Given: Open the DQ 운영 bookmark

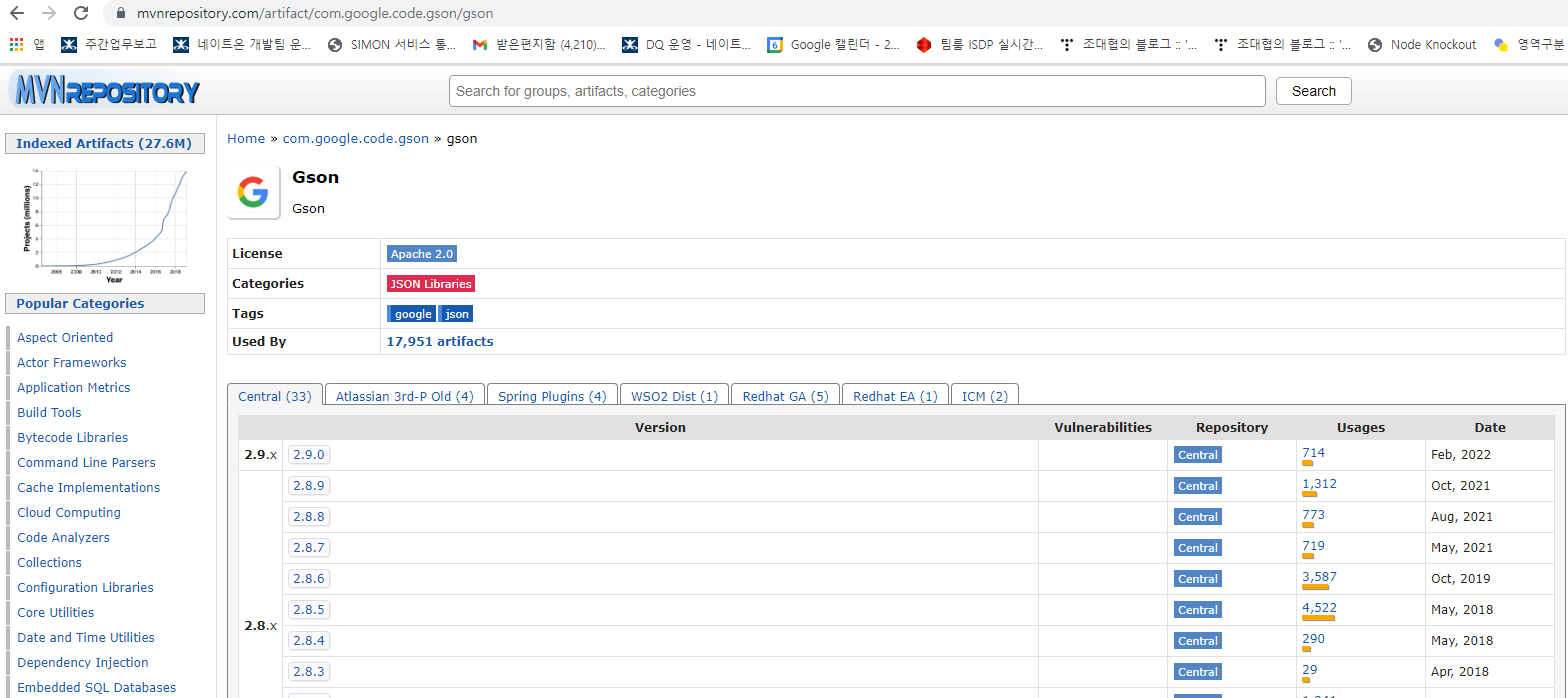Looking at the screenshot, I should 687,44.
